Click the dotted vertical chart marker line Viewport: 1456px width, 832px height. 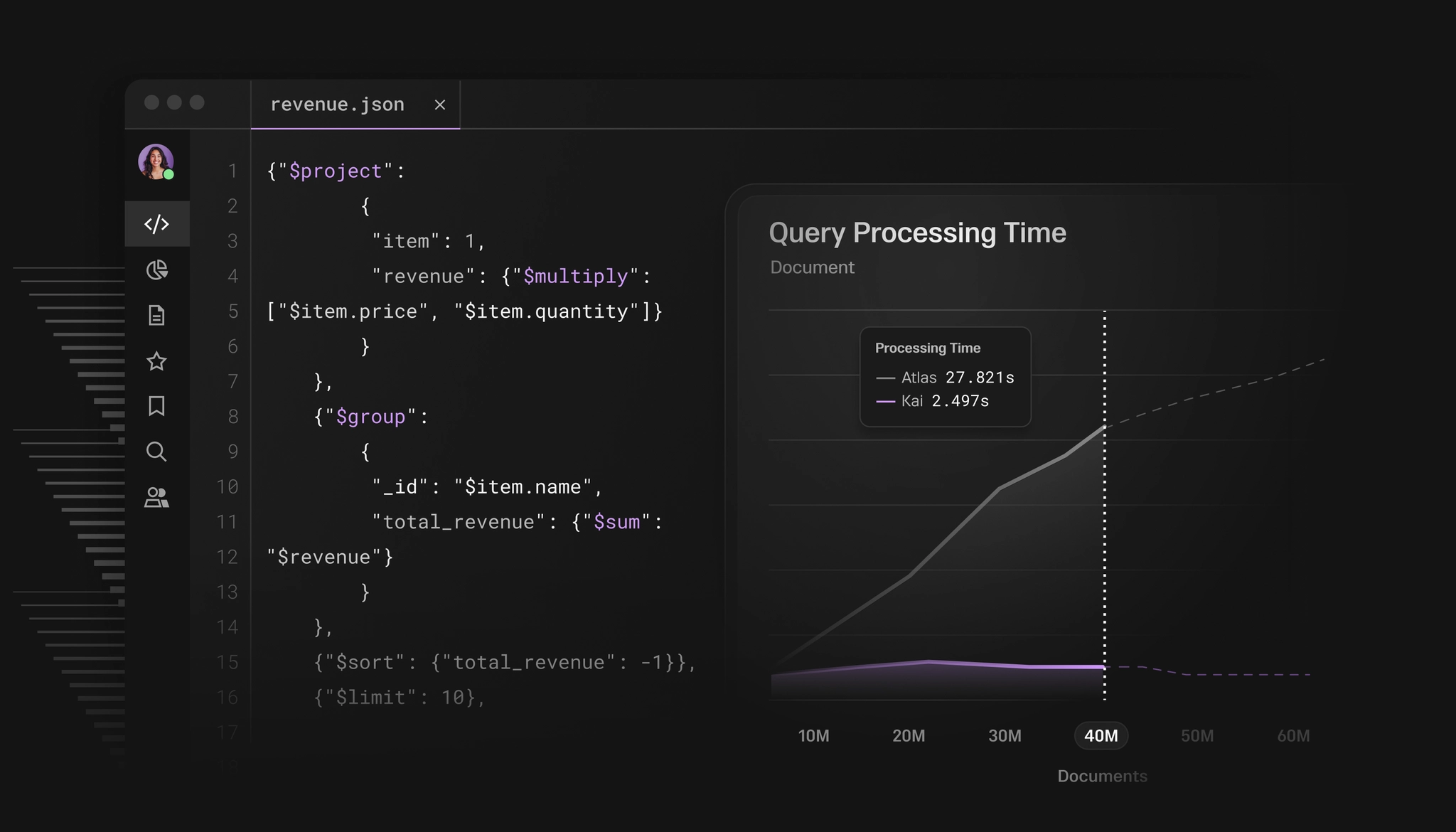pos(1105,505)
